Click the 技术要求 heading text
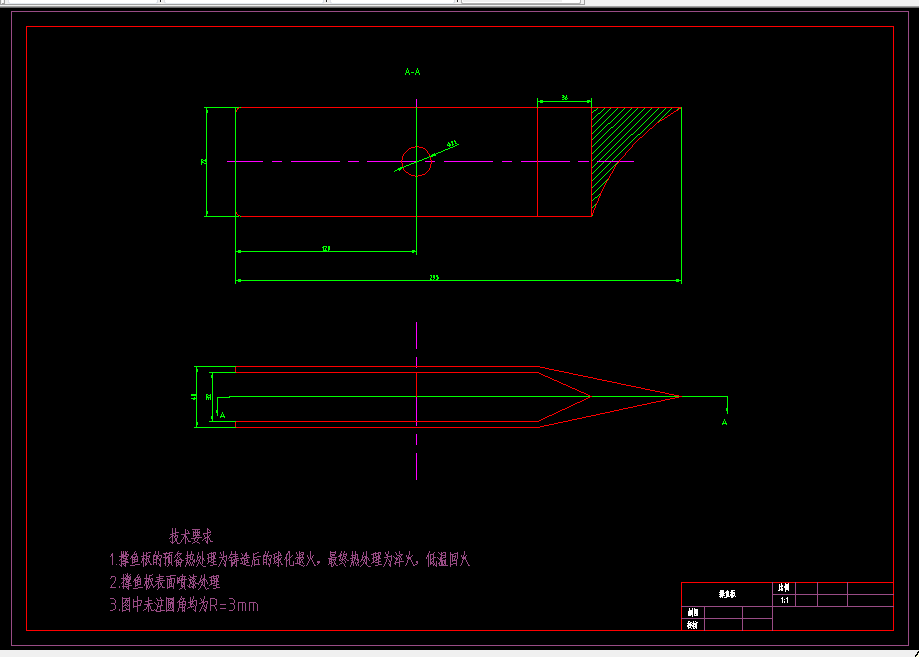 190,536
